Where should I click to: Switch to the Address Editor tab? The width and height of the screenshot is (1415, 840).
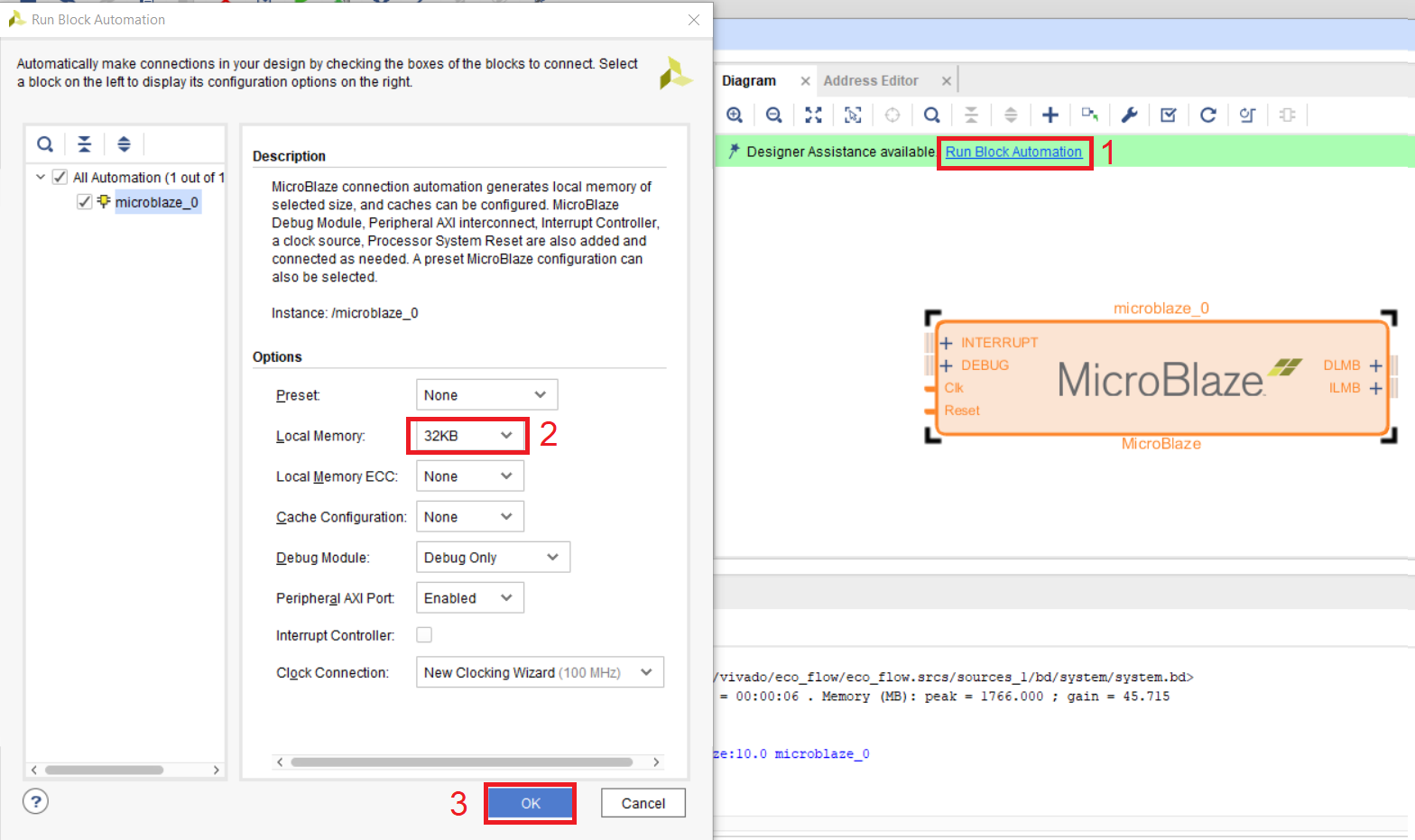(871, 80)
